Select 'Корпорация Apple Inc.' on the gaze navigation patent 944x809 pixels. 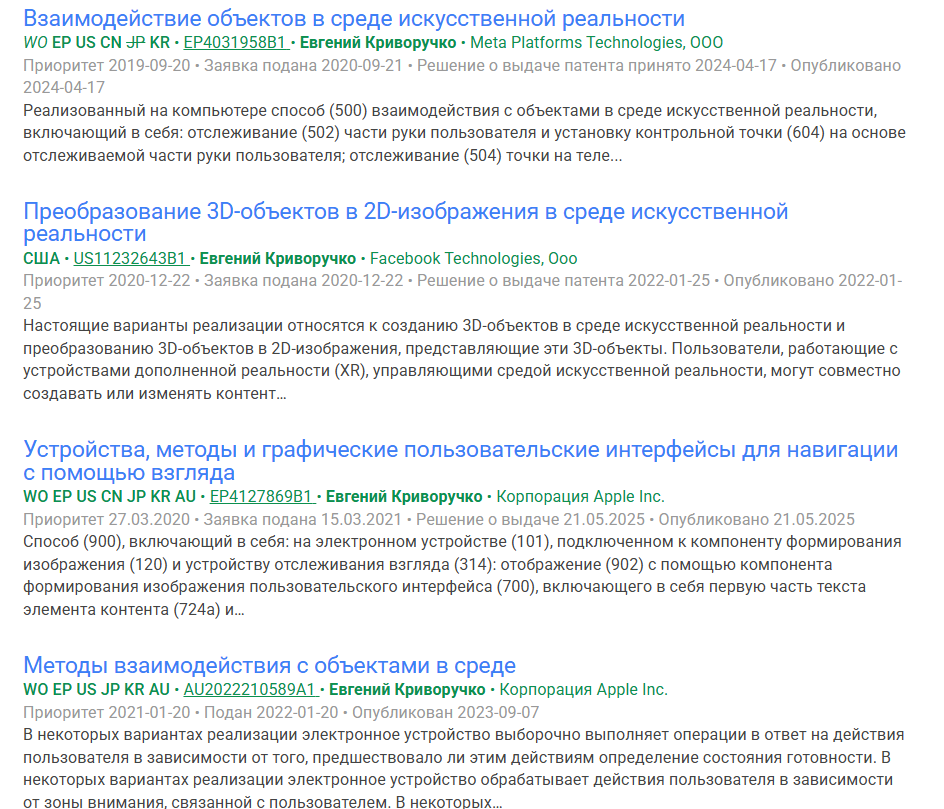click(578, 493)
